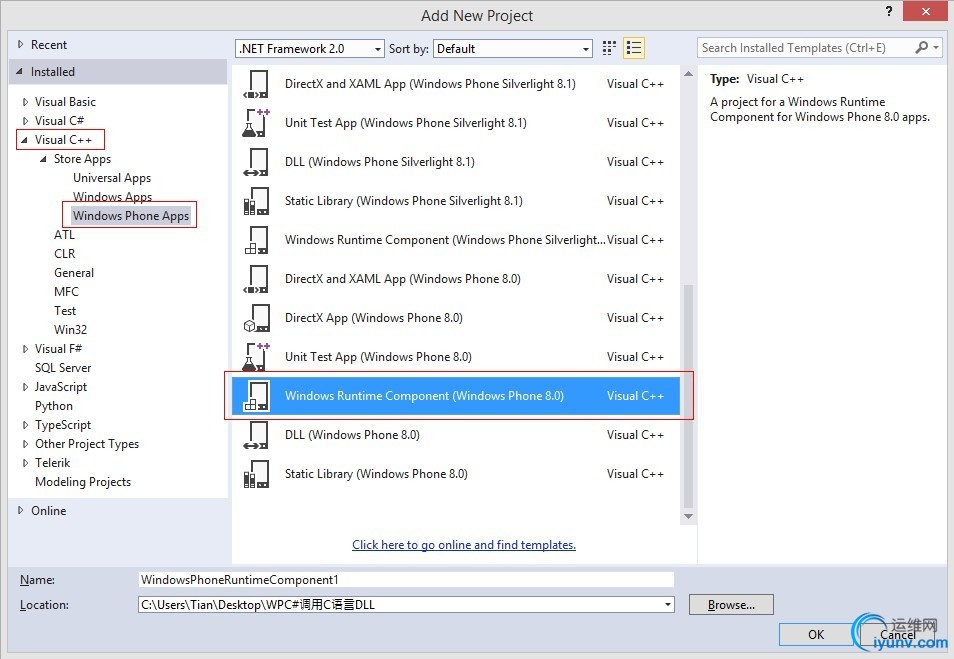954x659 pixels.
Task: Select the Win32 category
Action: pos(71,330)
